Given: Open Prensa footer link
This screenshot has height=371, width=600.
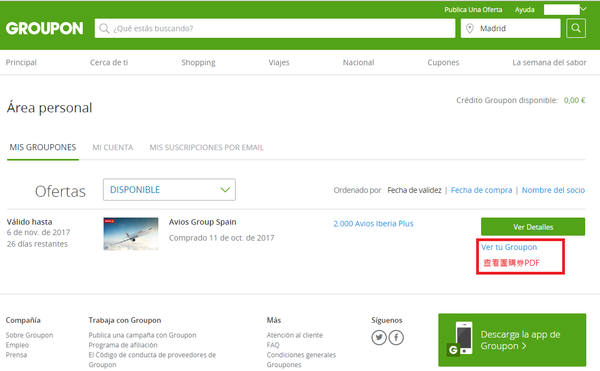Looking at the screenshot, I should (x=16, y=355).
